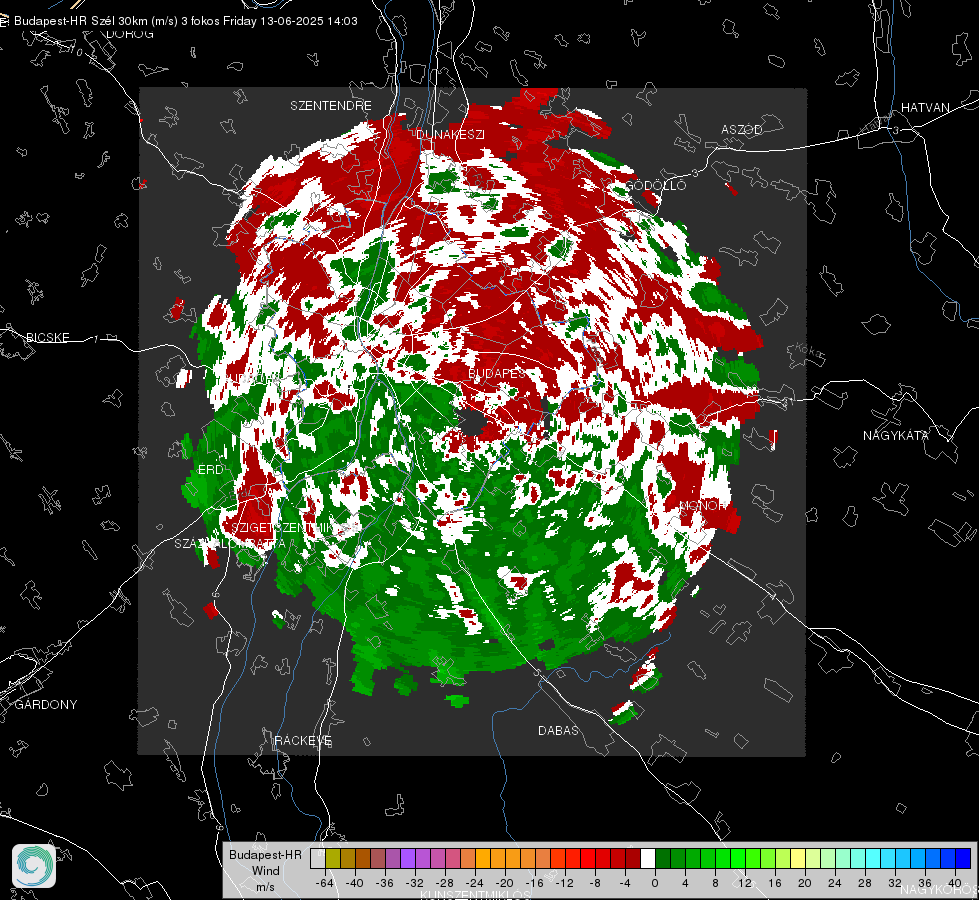Click the faint Kóka label east of radar
The image size is (979, 900).
(810, 352)
